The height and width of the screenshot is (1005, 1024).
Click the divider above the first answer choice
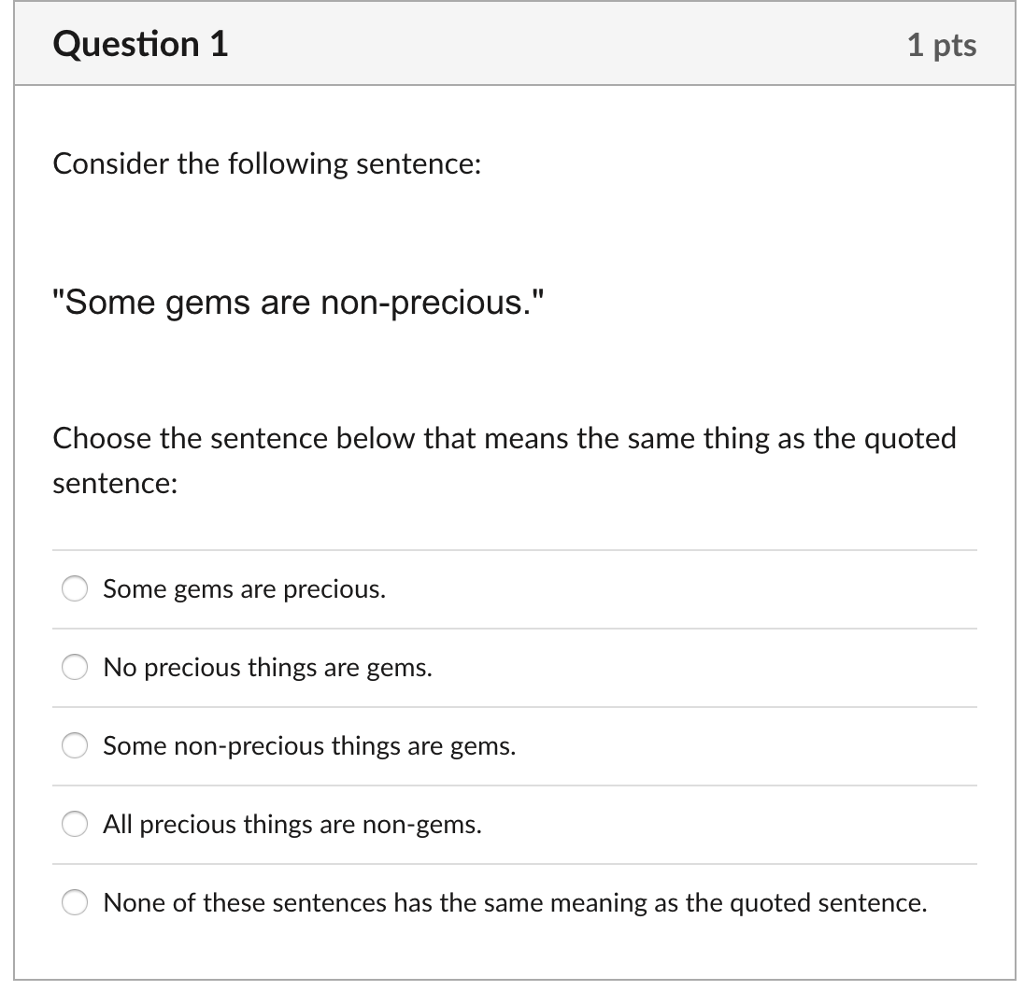click(514, 549)
